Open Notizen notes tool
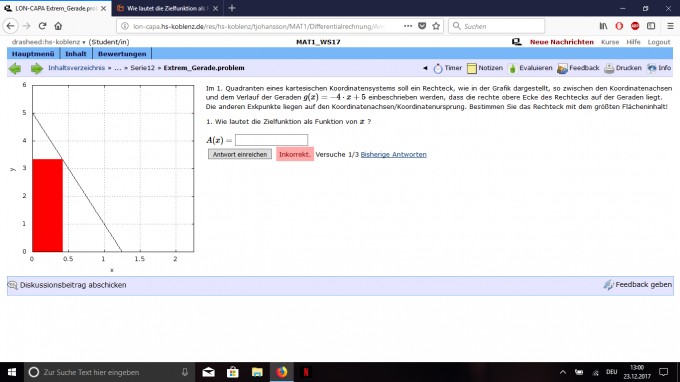This screenshot has width=680, height=382. 485,68
